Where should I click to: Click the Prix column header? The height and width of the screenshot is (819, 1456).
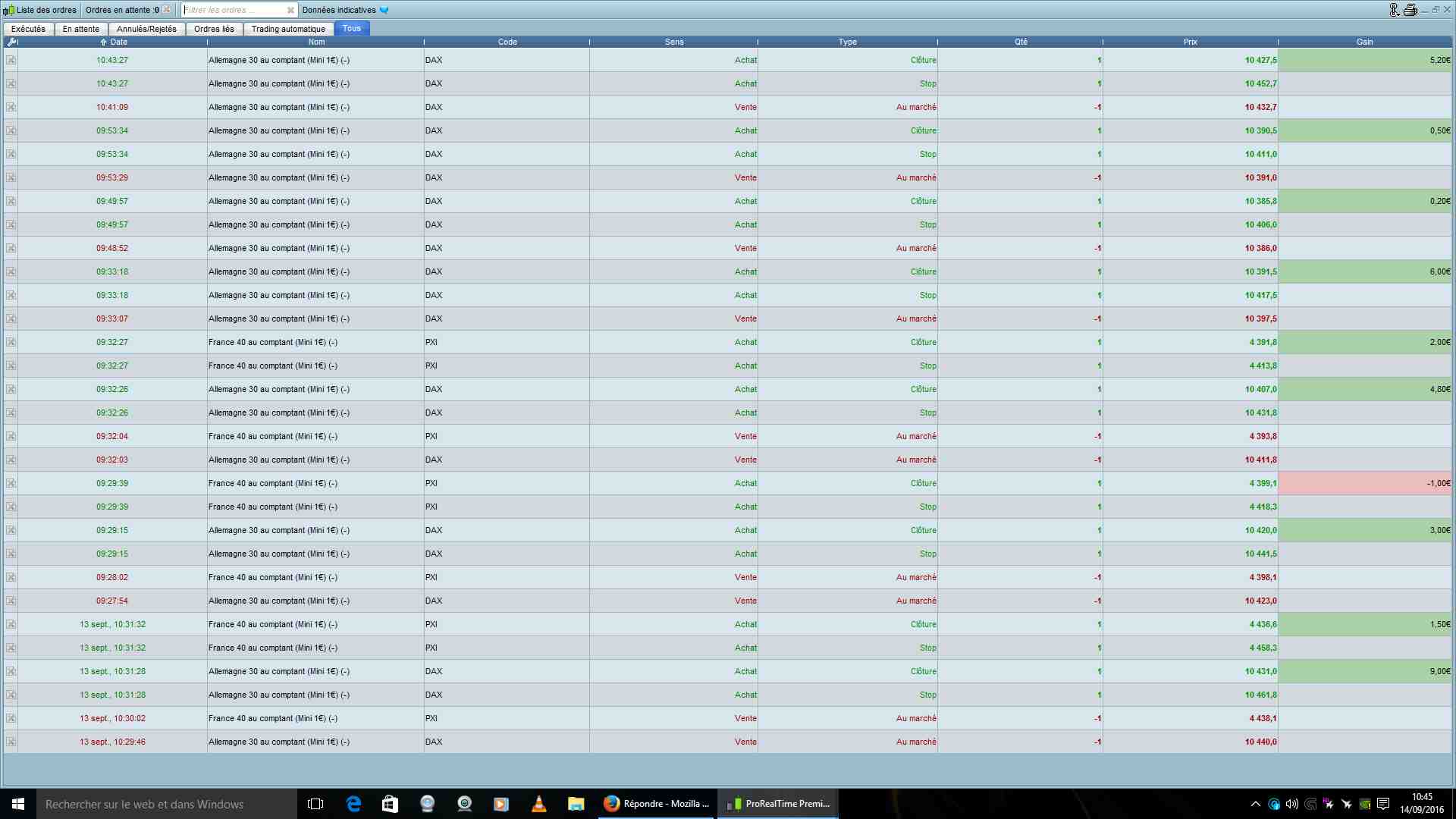click(x=1190, y=42)
